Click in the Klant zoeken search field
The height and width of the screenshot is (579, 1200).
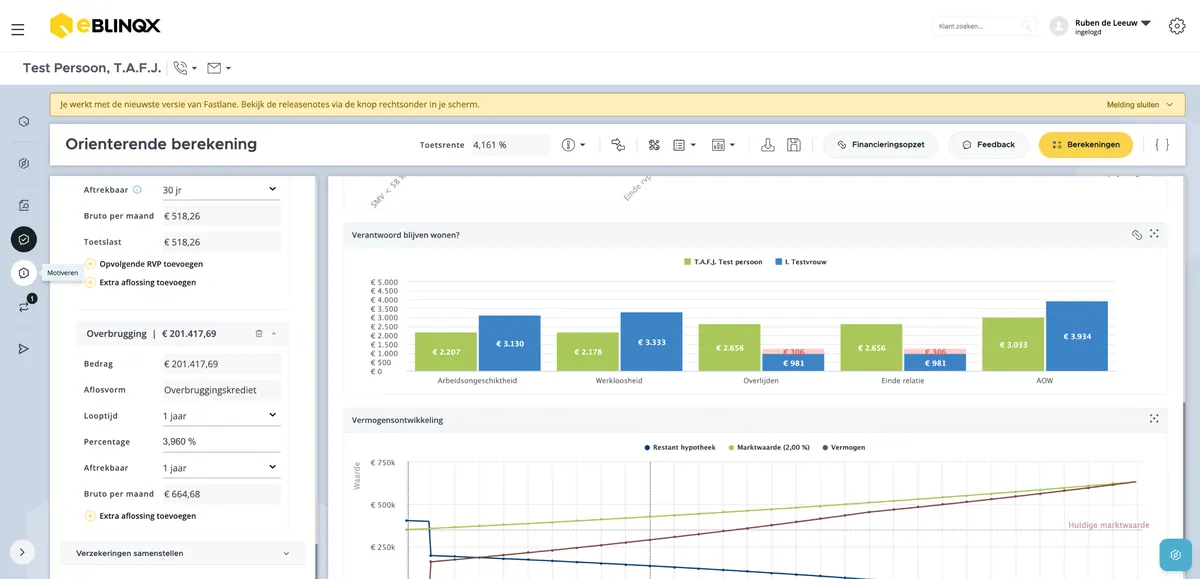click(984, 26)
